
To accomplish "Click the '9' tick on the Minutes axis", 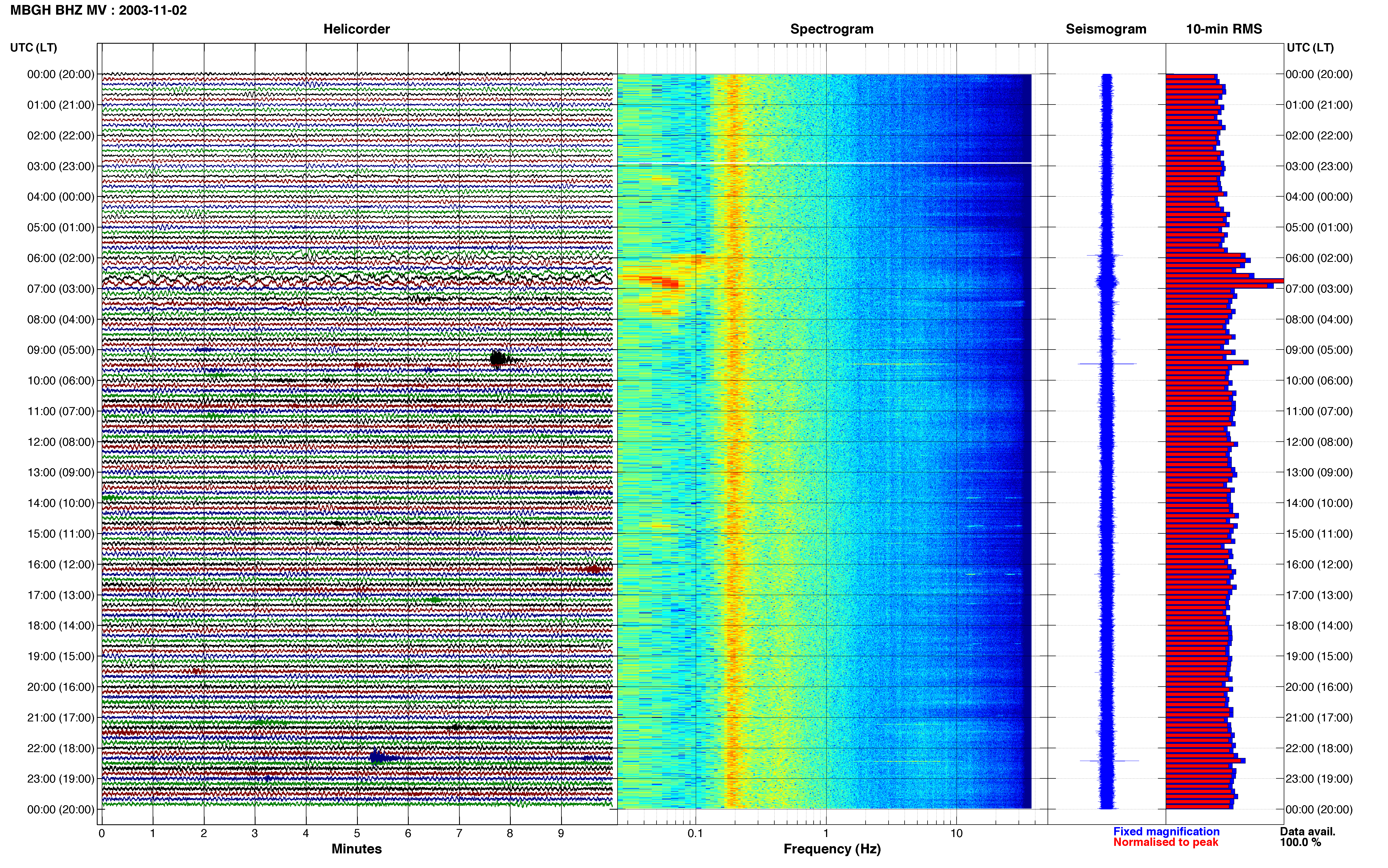I will [x=561, y=833].
